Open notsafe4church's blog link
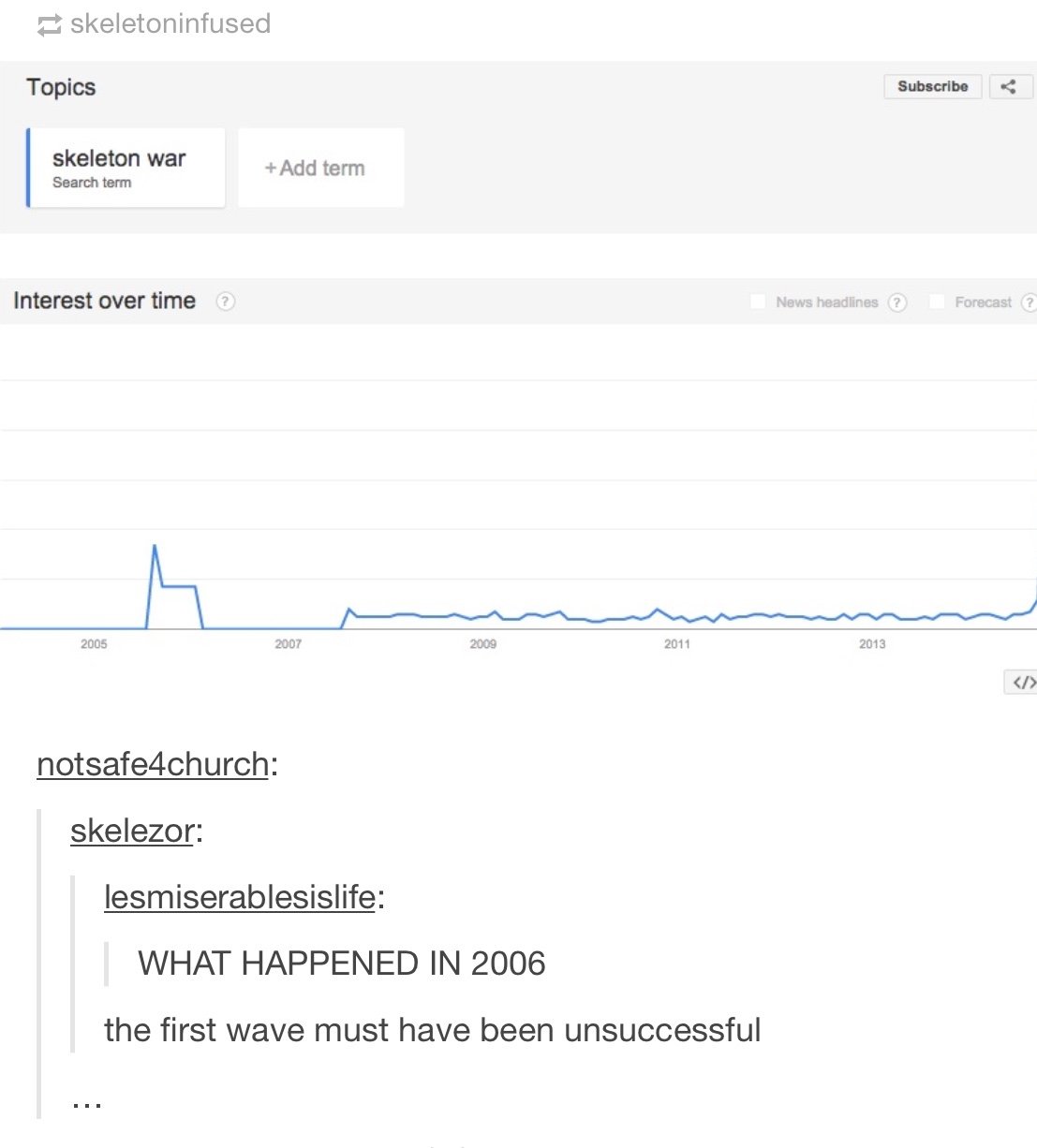This screenshot has width=1037, height=1148. (153, 764)
